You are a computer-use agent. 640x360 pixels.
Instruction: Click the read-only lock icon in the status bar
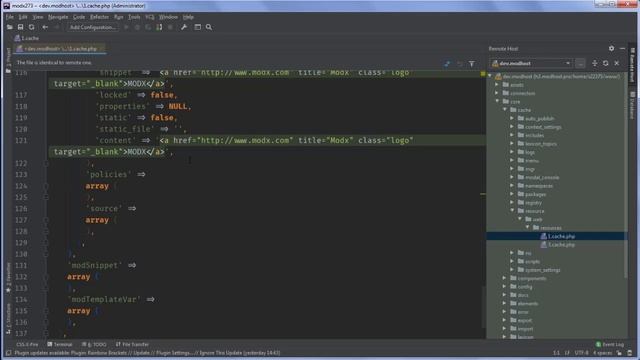pos(619,353)
